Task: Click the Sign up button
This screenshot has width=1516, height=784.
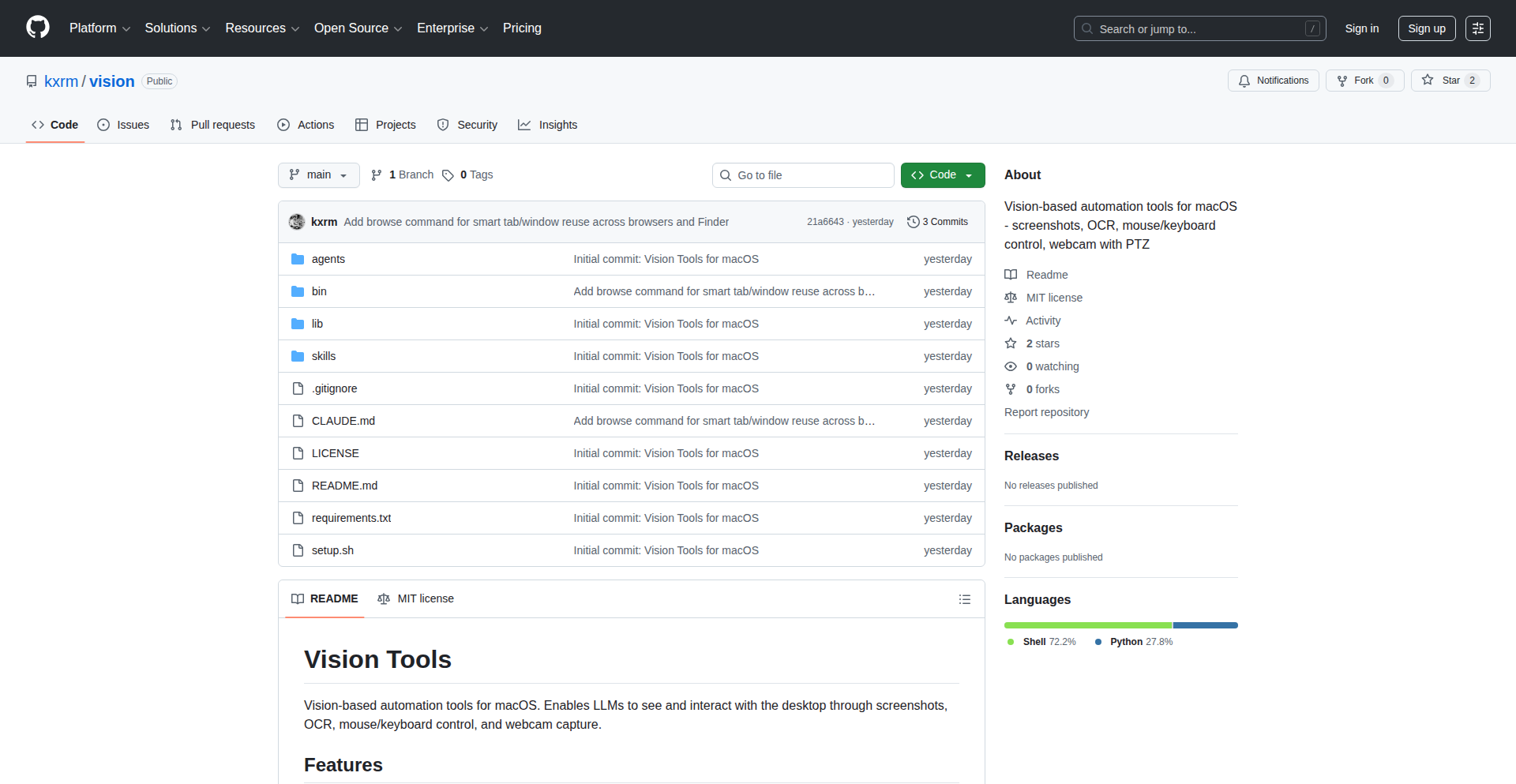Action: (1426, 28)
